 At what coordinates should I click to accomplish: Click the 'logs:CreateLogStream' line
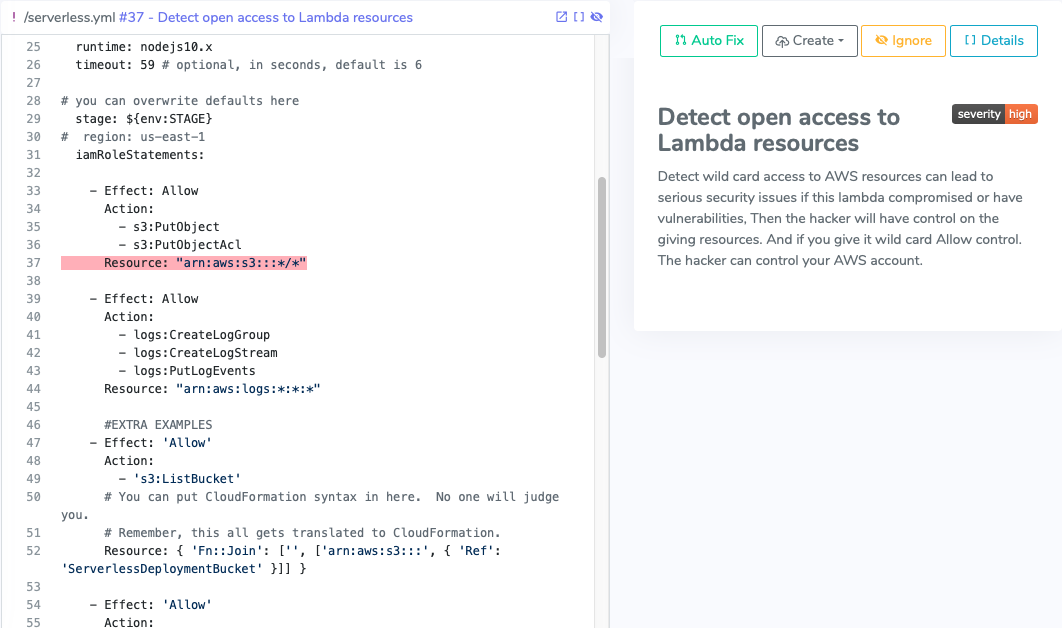coord(198,353)
